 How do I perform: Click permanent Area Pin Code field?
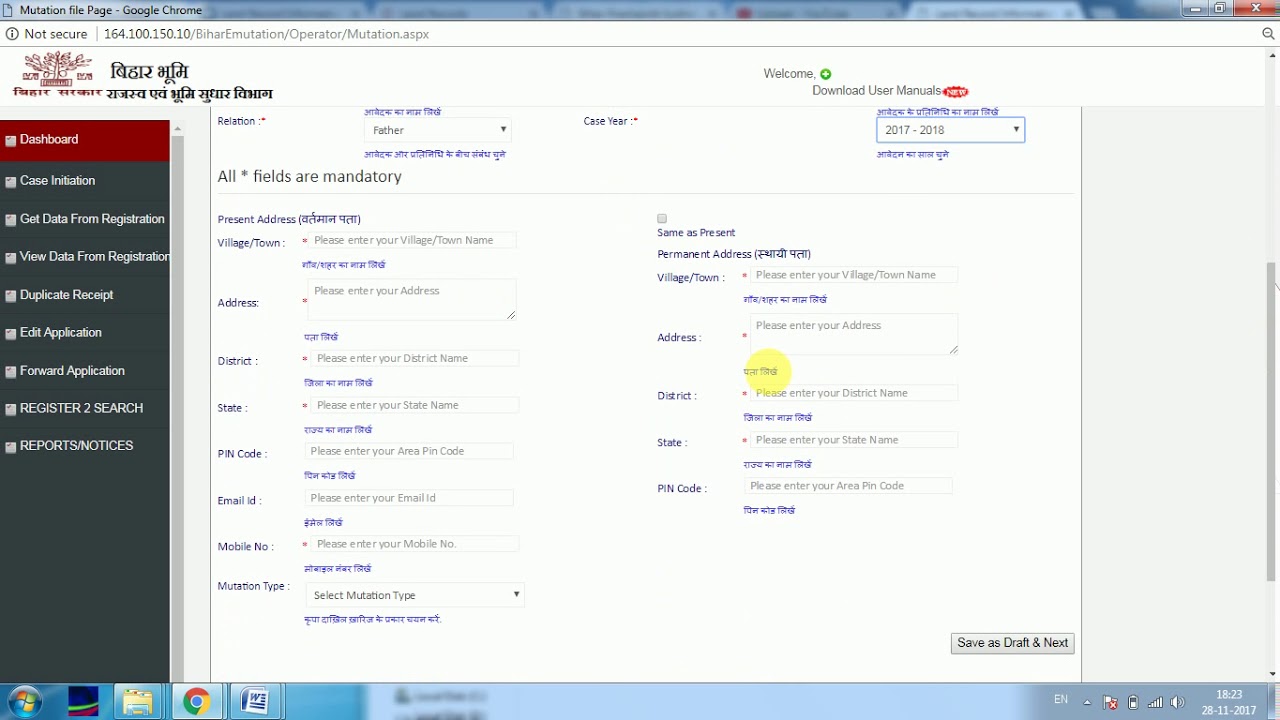848,486
